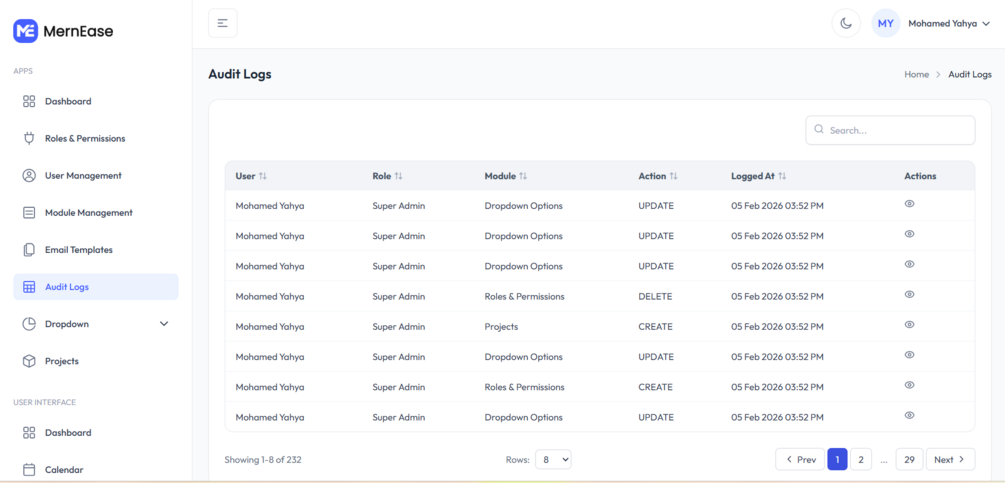The image size is (1005, 483).
Task: Sort table by Module column arrows
Action: pos(523,176)
